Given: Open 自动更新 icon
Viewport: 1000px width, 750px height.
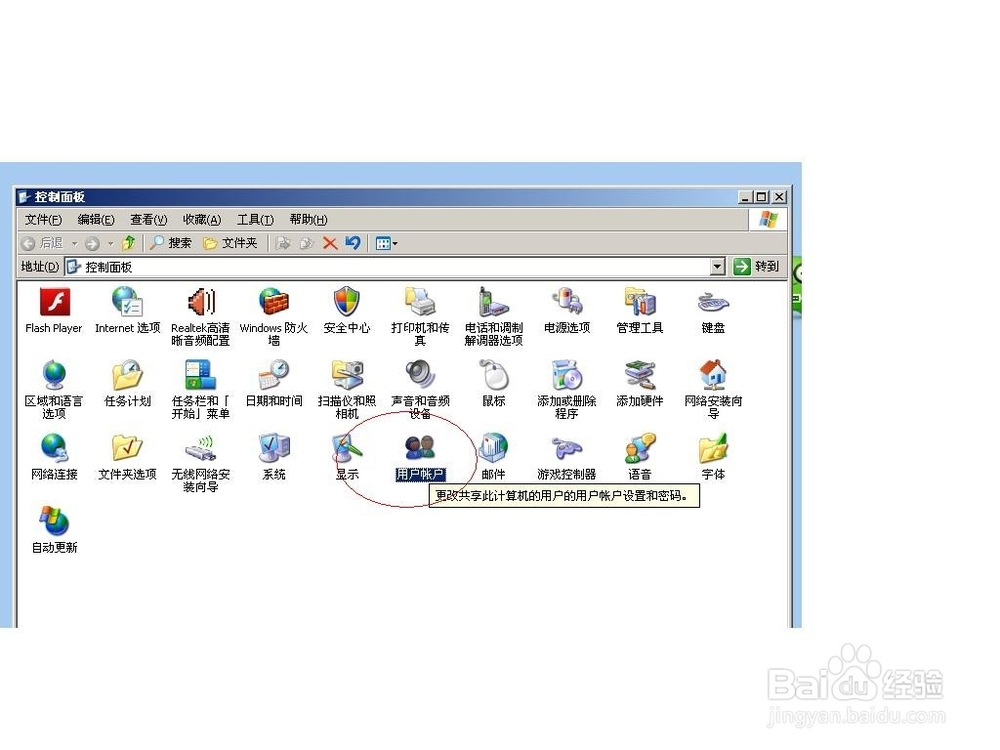Looking at the screenshot, I should coord(54,522).
